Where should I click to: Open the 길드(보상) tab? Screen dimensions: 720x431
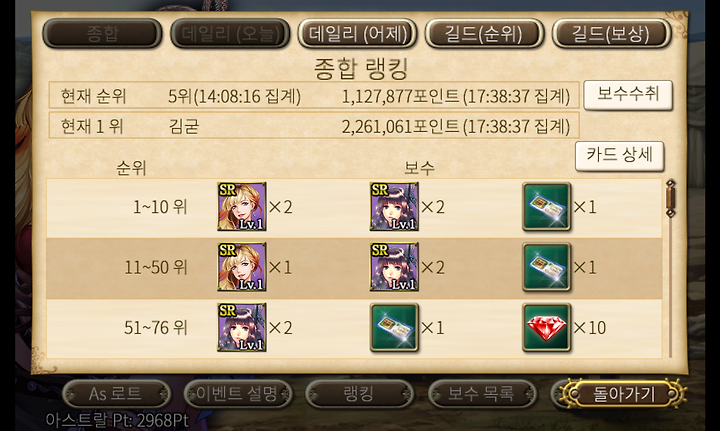point(612,34)
